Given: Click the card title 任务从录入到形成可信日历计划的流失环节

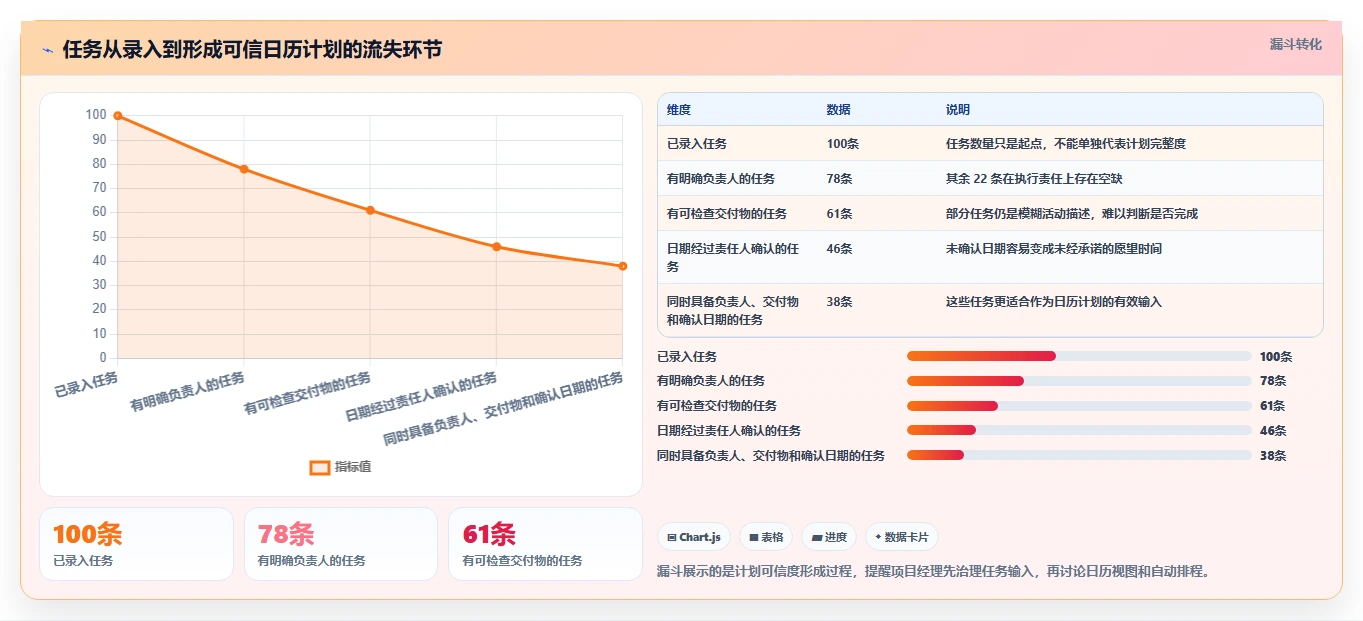Looking at the screenshot, I should [252, 50].
